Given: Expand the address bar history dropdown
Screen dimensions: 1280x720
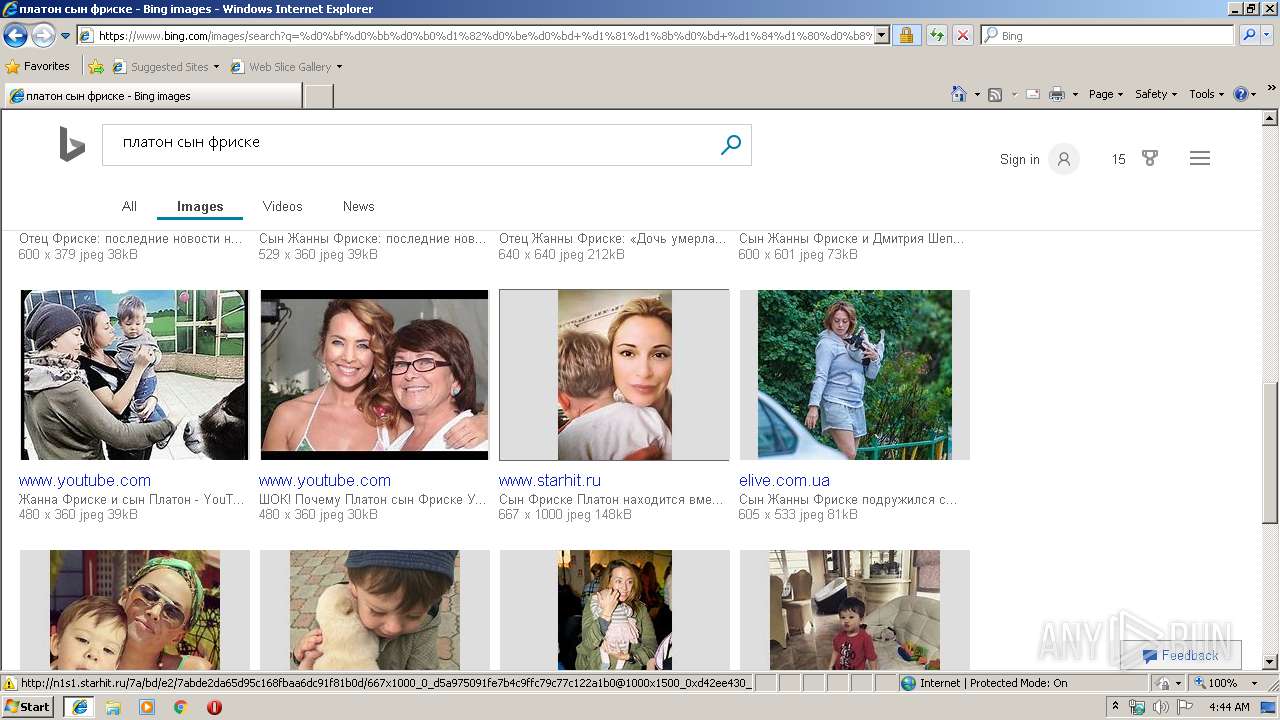Looking at the screenshot, I should [x=881, y=36].
